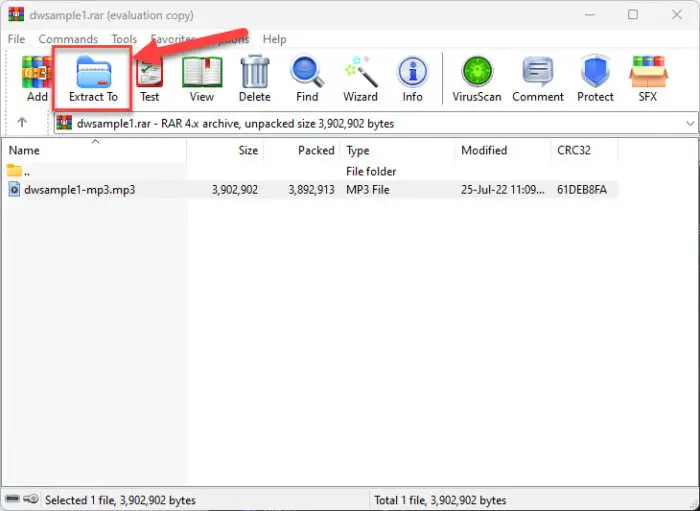Click 'Selected 1 file' status text
The height and width of the screenshot is (511, 700).
click(120, 500)
